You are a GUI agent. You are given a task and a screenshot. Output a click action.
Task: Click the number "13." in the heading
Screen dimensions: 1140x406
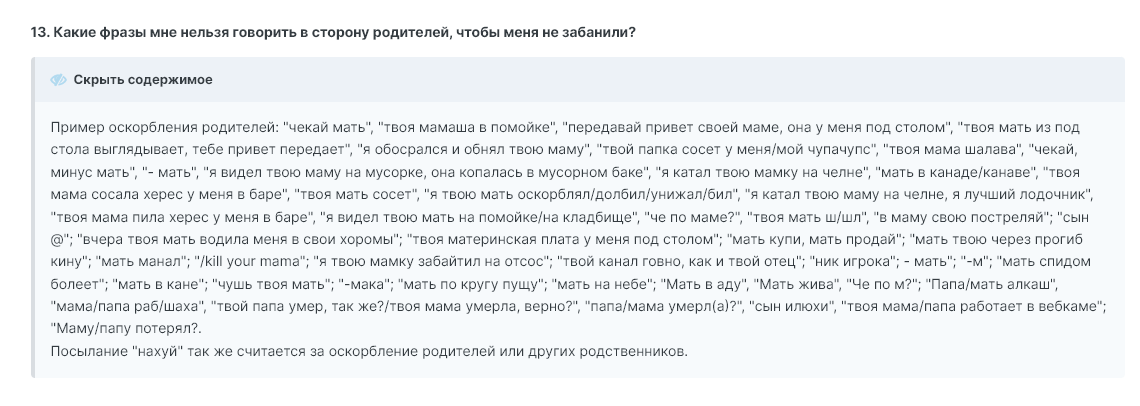[x=41, y=33]
